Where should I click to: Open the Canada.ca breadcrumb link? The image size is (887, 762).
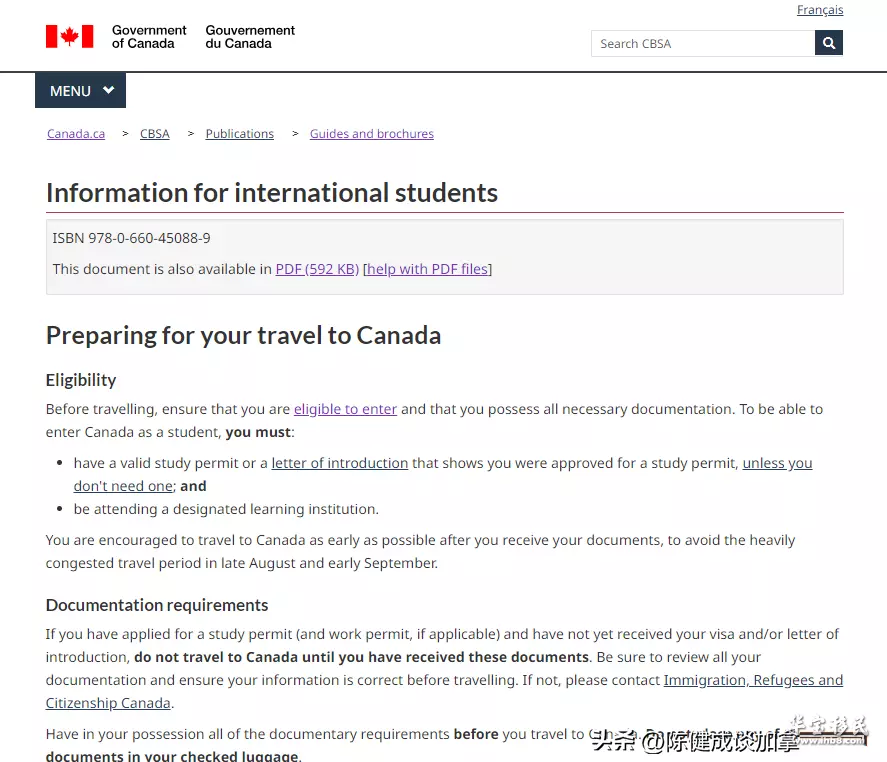pos(76,134)
